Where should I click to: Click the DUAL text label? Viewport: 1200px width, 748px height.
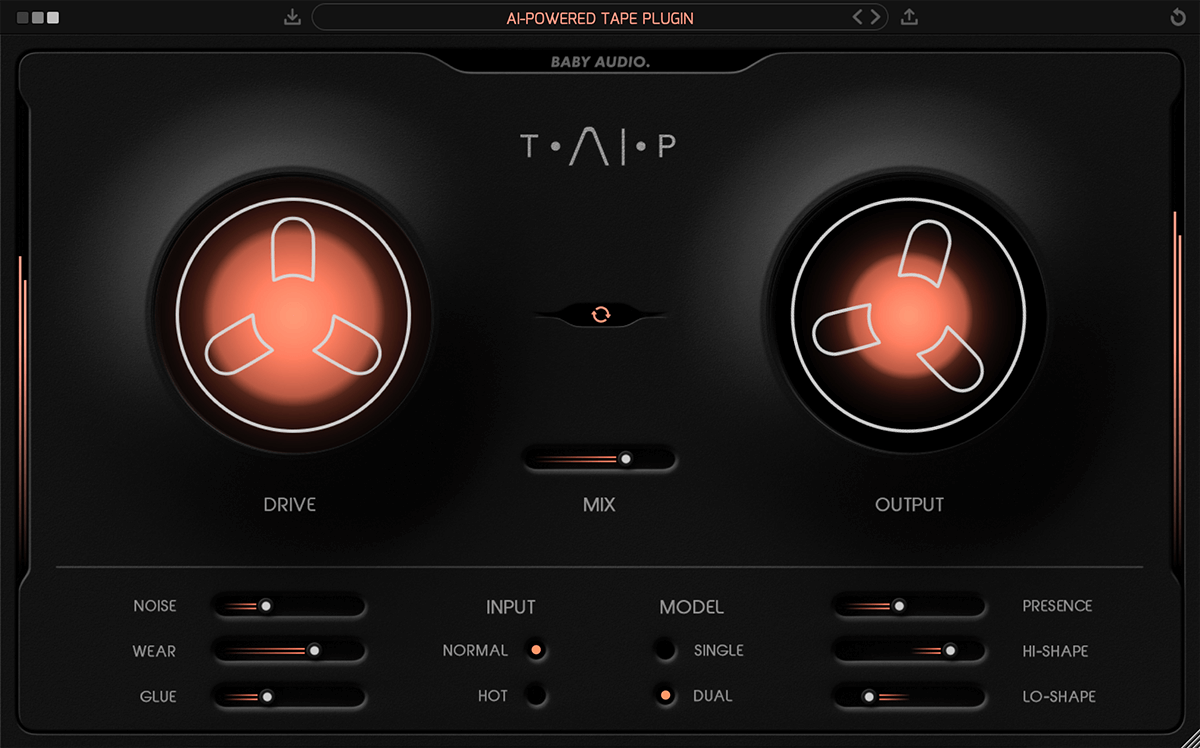713,695
